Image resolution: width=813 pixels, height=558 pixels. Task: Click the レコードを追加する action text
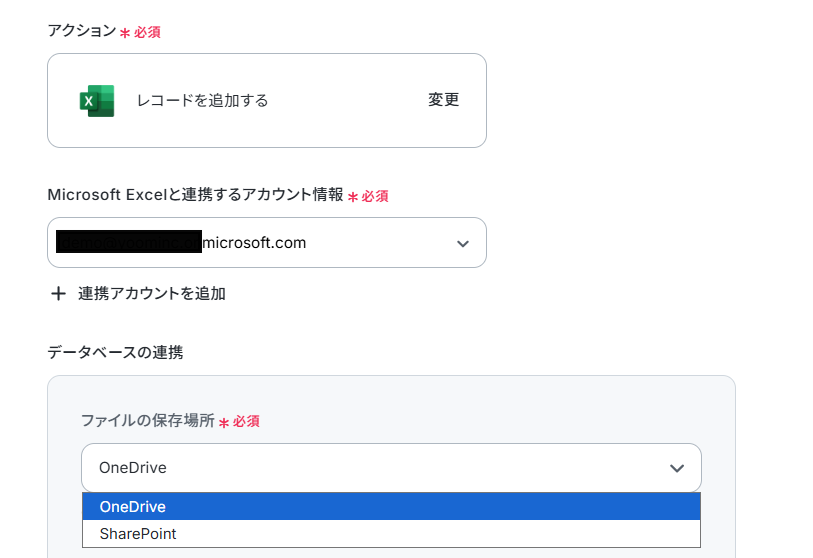(x=202, y=100)
